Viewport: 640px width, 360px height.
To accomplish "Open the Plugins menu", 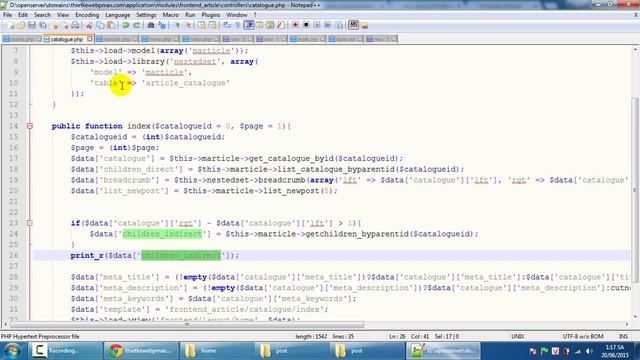I will (x=211, y=15).
